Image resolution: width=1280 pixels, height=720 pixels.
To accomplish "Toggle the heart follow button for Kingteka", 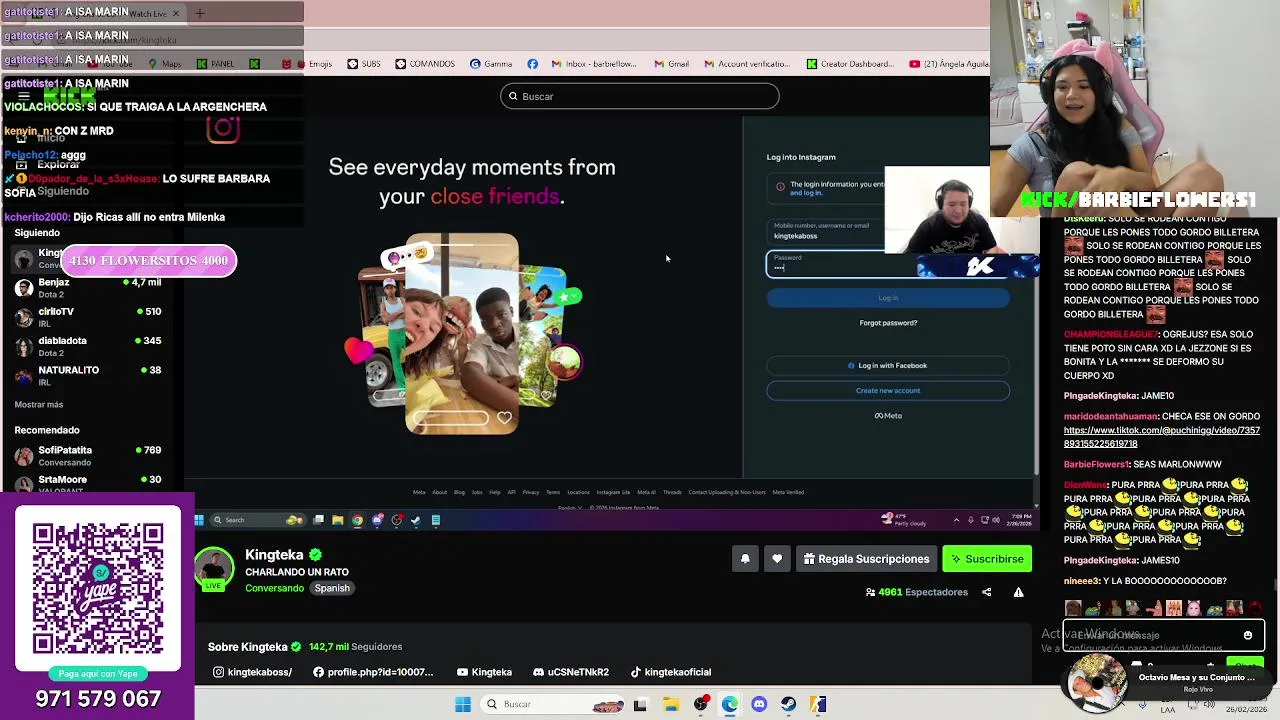I will [x=777, y=559].
